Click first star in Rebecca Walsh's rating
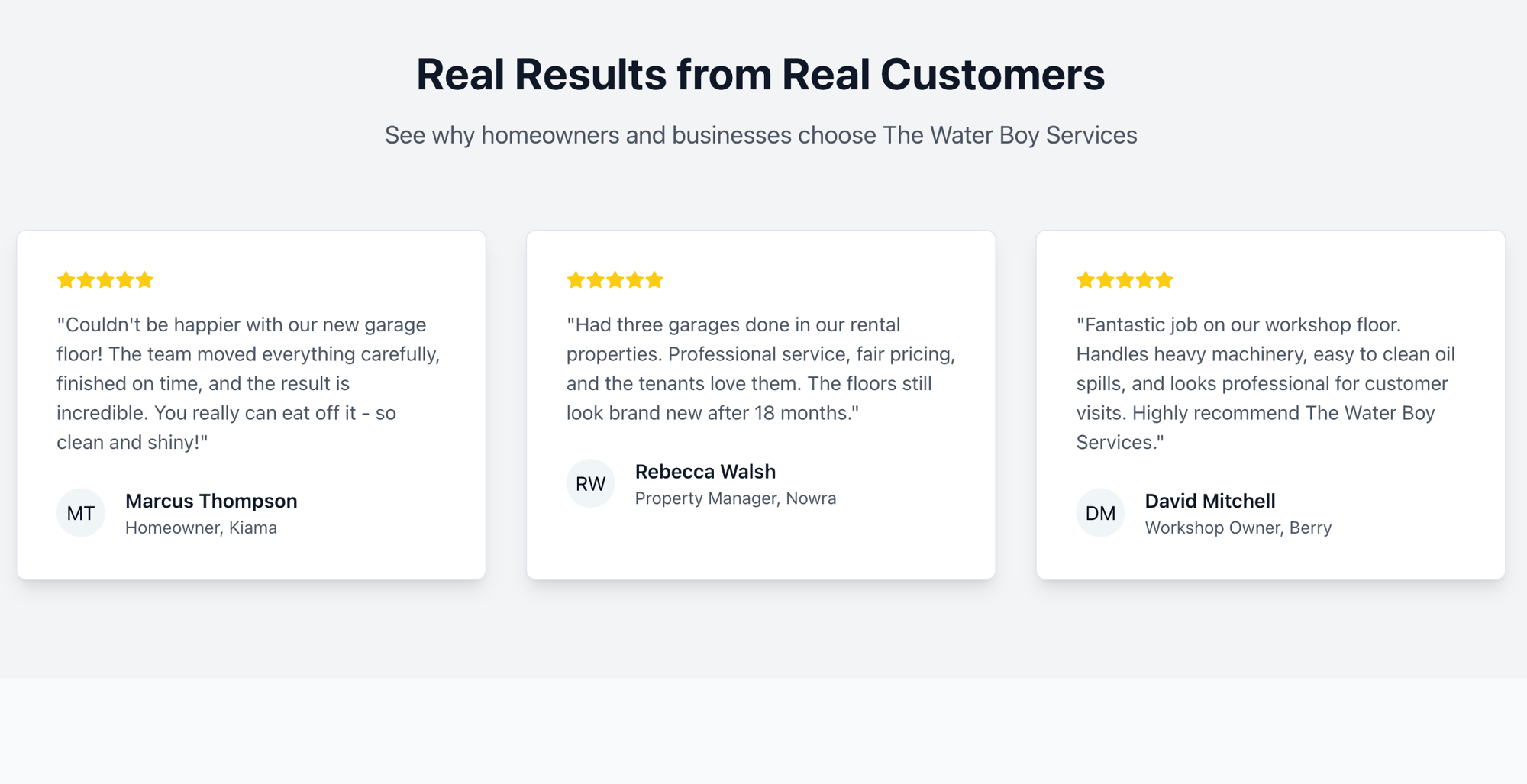This screenshot has width=1527, height=784. (576, 280)
